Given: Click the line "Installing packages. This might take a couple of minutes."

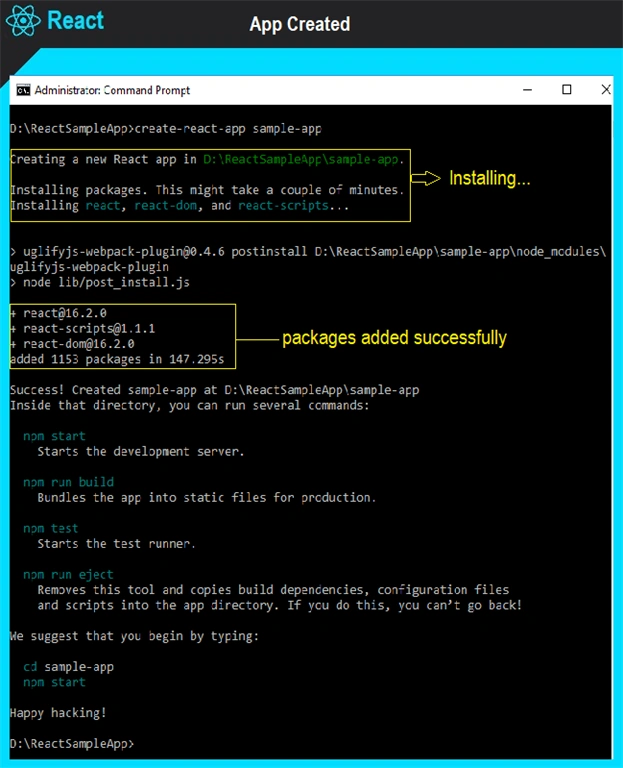Looking at the screenshot, I should (207, 190).
